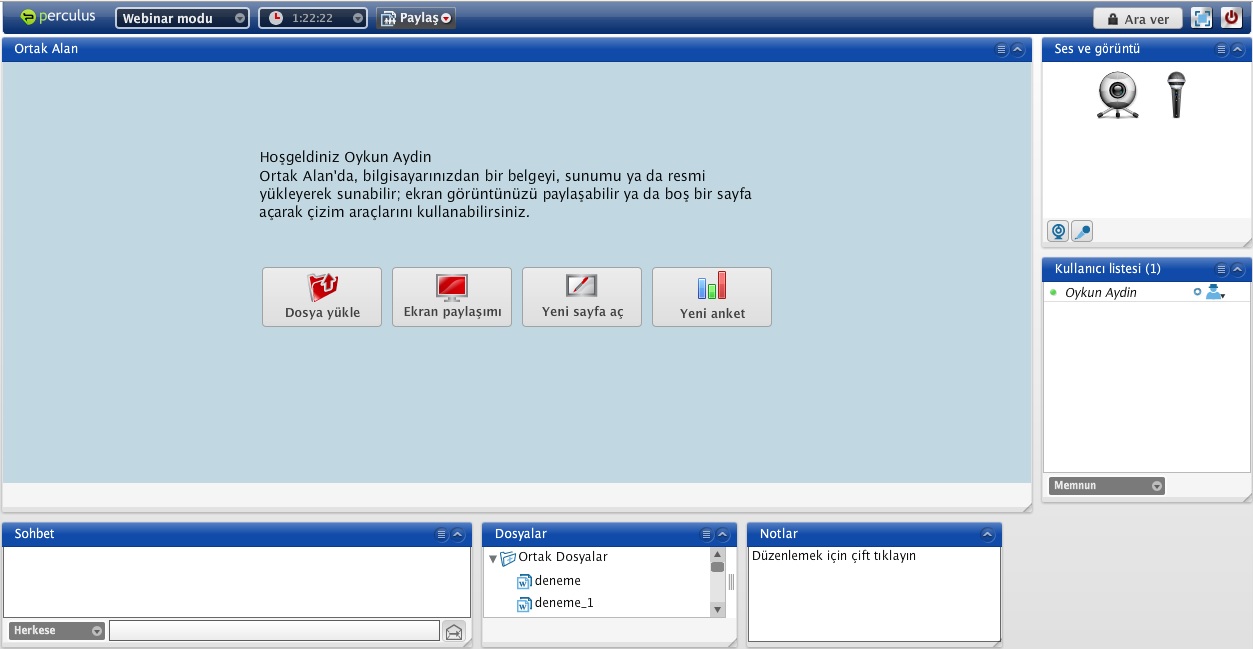
Task: Click small circle icon next to Oykun Aydin
Action: click(x=1197, y=293)
